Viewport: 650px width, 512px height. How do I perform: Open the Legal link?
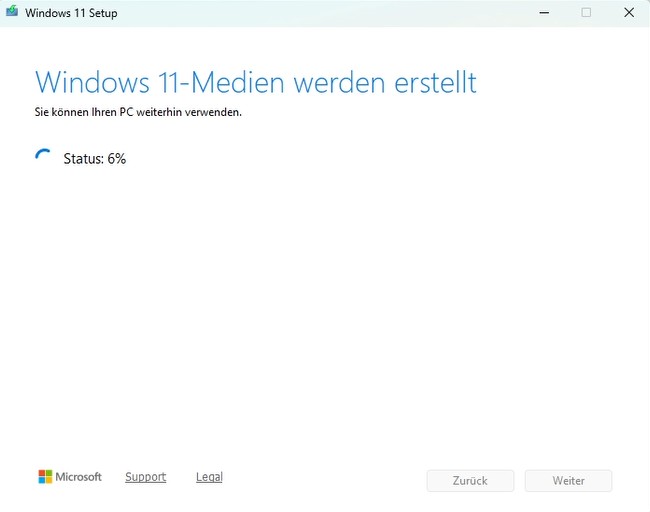[209, 477]
